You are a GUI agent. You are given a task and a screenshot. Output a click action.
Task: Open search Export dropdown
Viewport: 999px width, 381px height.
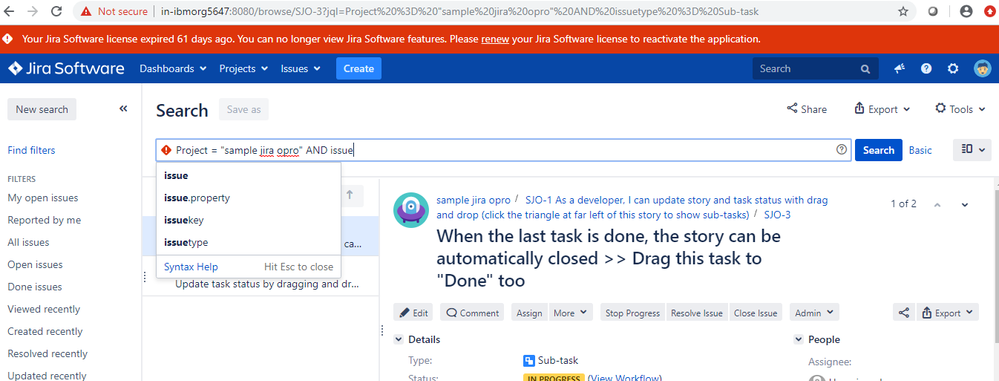[x=882, y=109]
